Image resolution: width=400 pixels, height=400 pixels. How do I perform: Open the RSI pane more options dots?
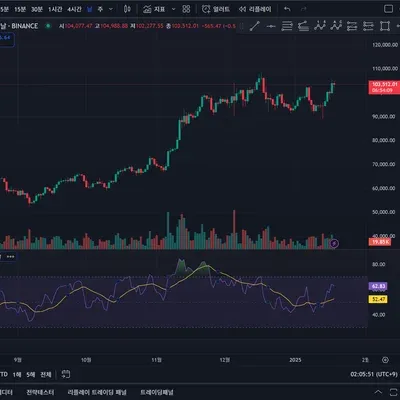coord(10,257)
